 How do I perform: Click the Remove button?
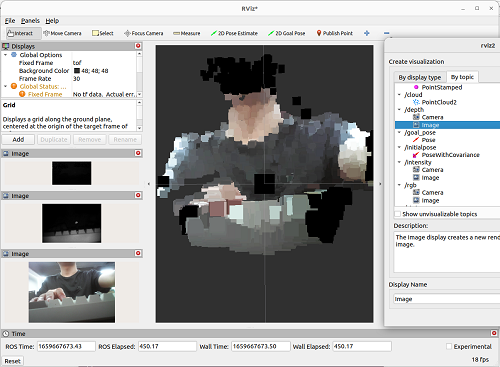pyautogui.click(x=90, y=140)
